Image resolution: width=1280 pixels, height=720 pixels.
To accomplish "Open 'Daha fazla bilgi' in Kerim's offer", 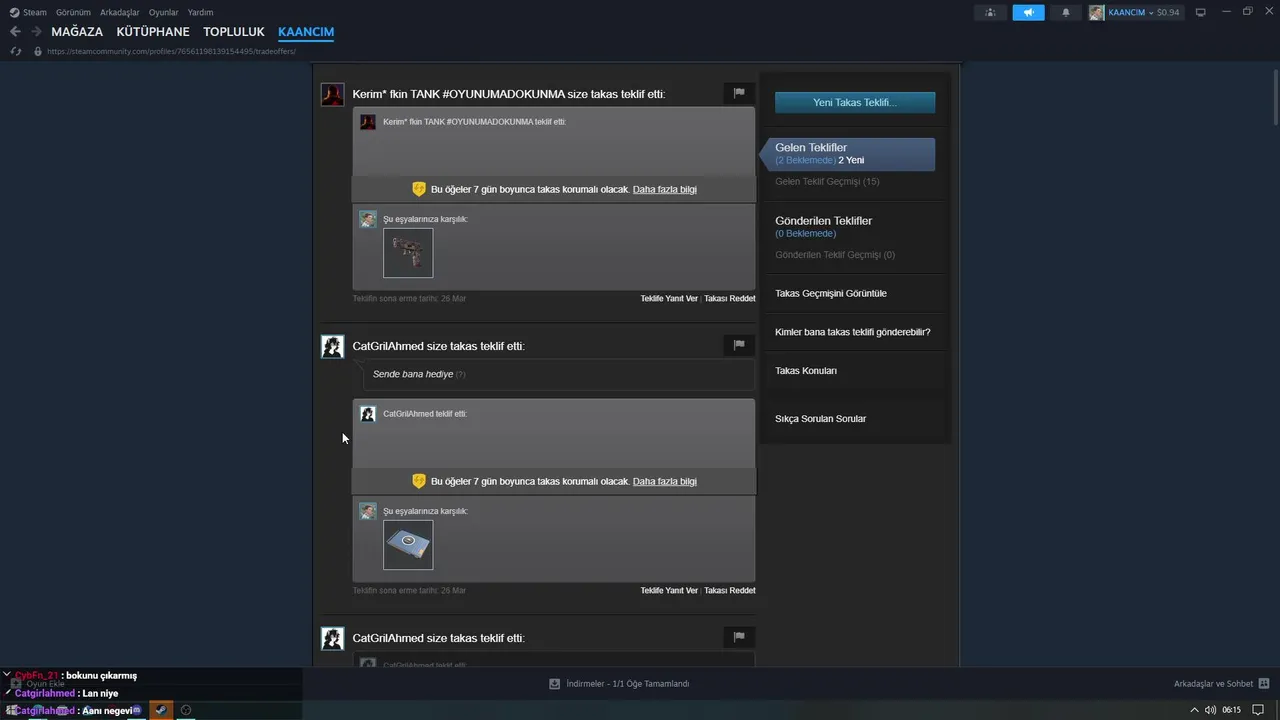I will (665, 189).
